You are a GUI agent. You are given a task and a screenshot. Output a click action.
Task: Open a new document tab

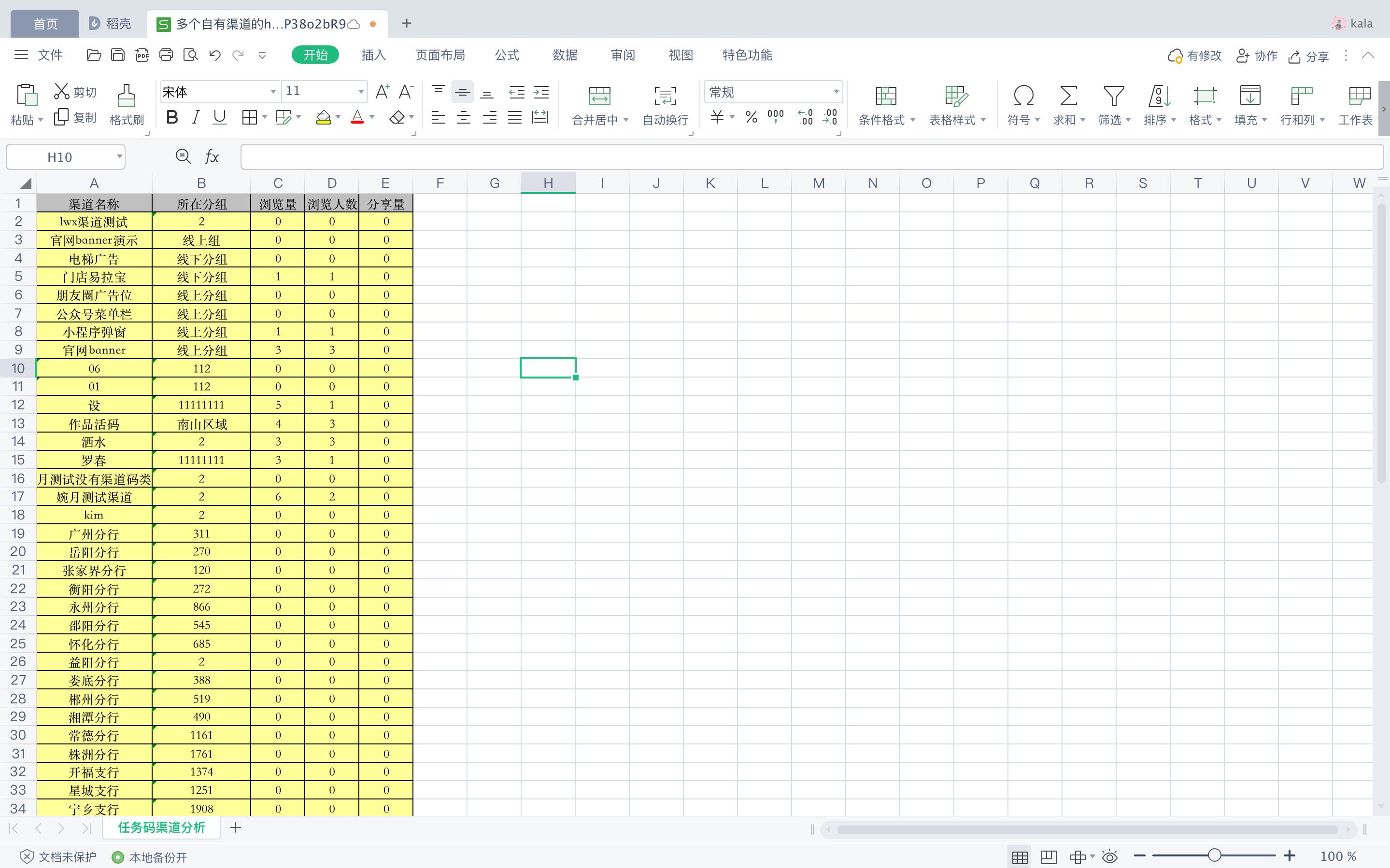click(x=407, y=24)
